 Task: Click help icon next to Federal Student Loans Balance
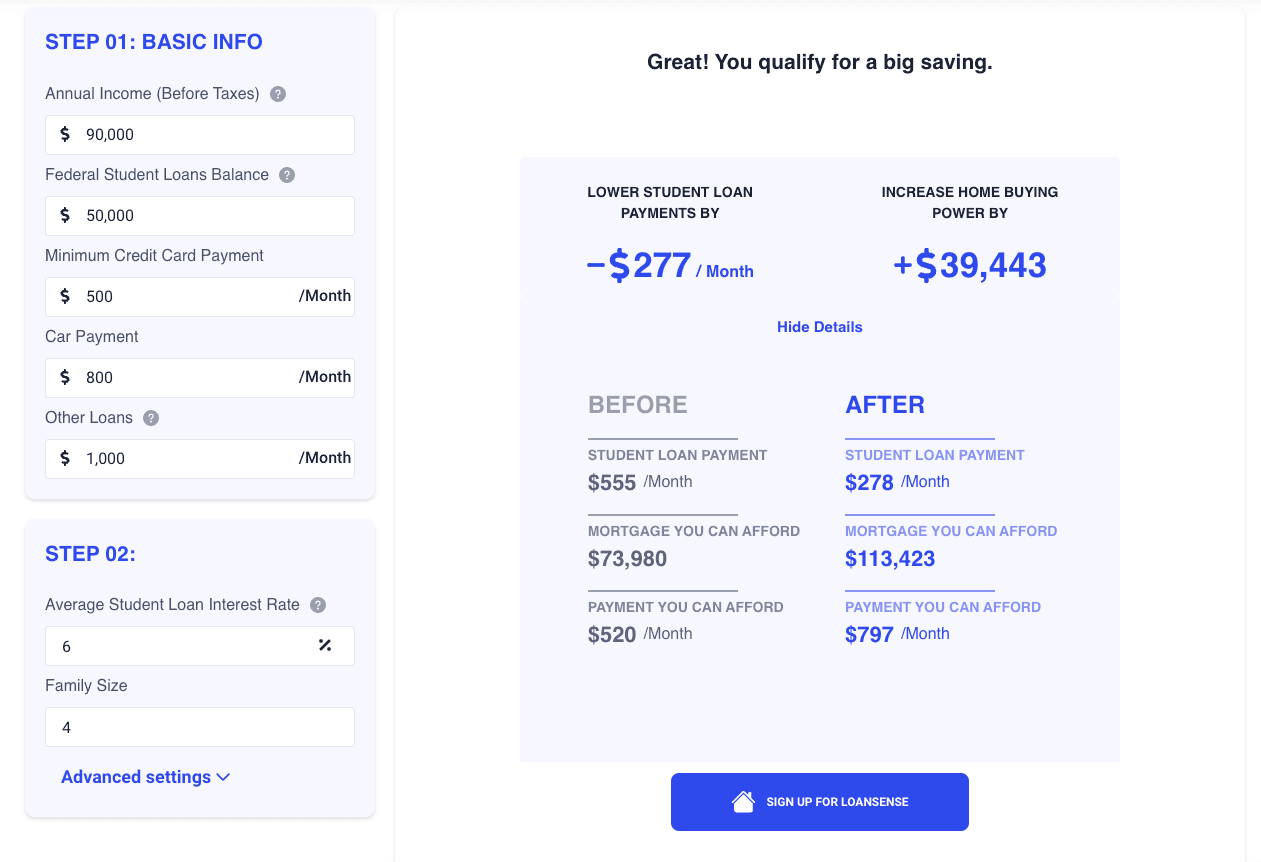point(287,175)
